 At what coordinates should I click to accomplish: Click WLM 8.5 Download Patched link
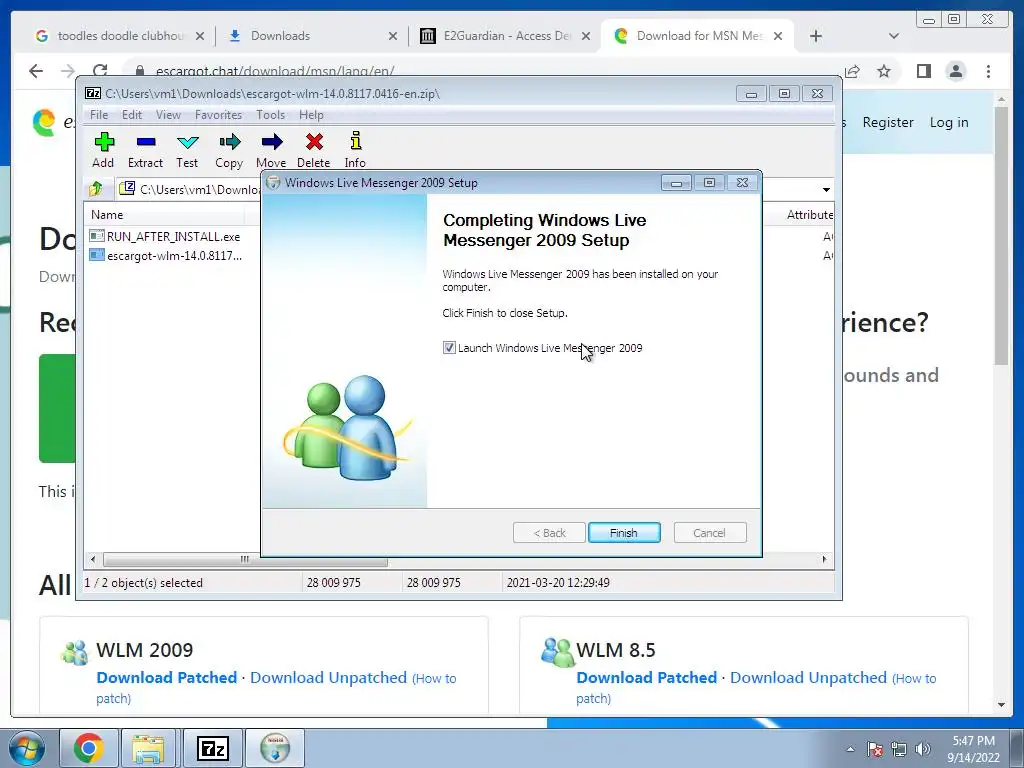[647, 678]
